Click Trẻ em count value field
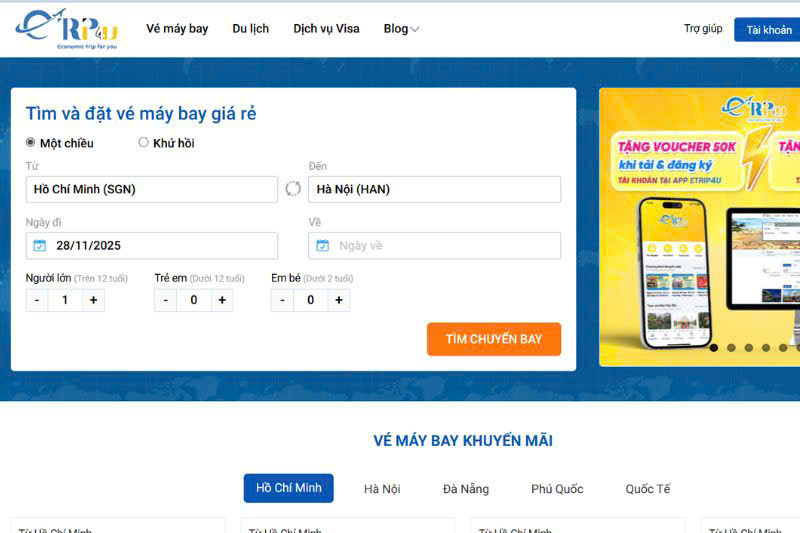The image size is (800, 533). tap(194, 300)
